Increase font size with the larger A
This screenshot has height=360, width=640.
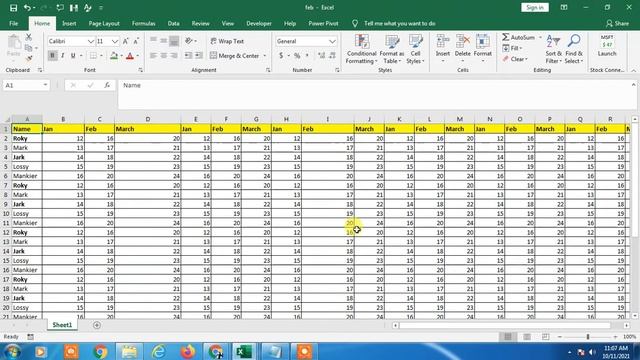tap(126, 41)
